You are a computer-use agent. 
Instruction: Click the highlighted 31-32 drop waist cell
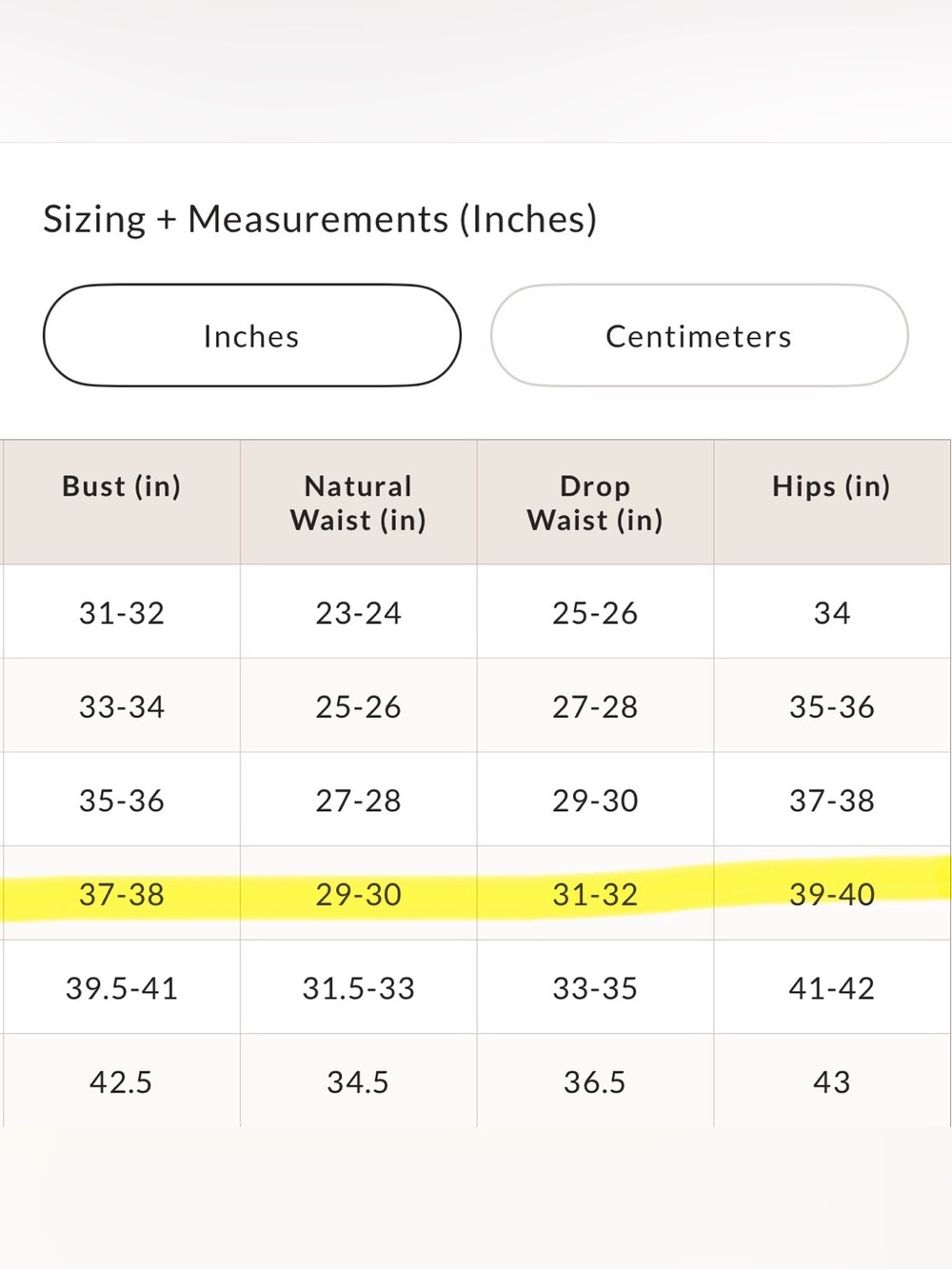click(595, 894)
